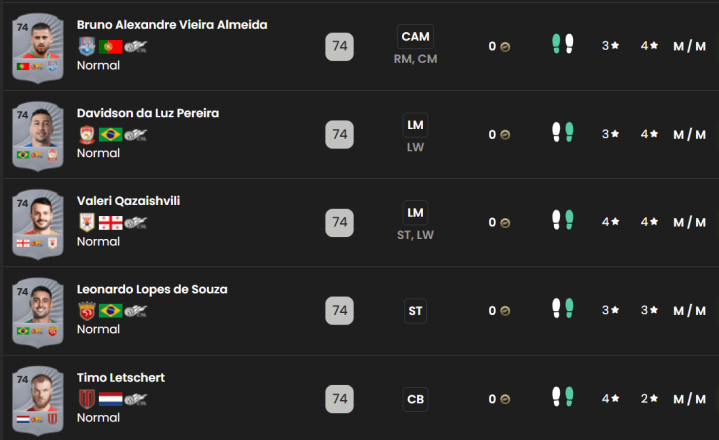
Task: Click league logo icon for Valeri Qazaishvili
Action: (x=136, y=222)
